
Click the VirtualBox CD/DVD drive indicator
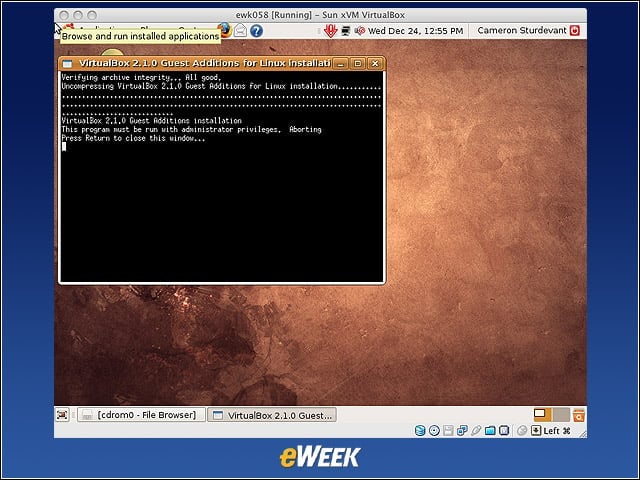point(434,431)
